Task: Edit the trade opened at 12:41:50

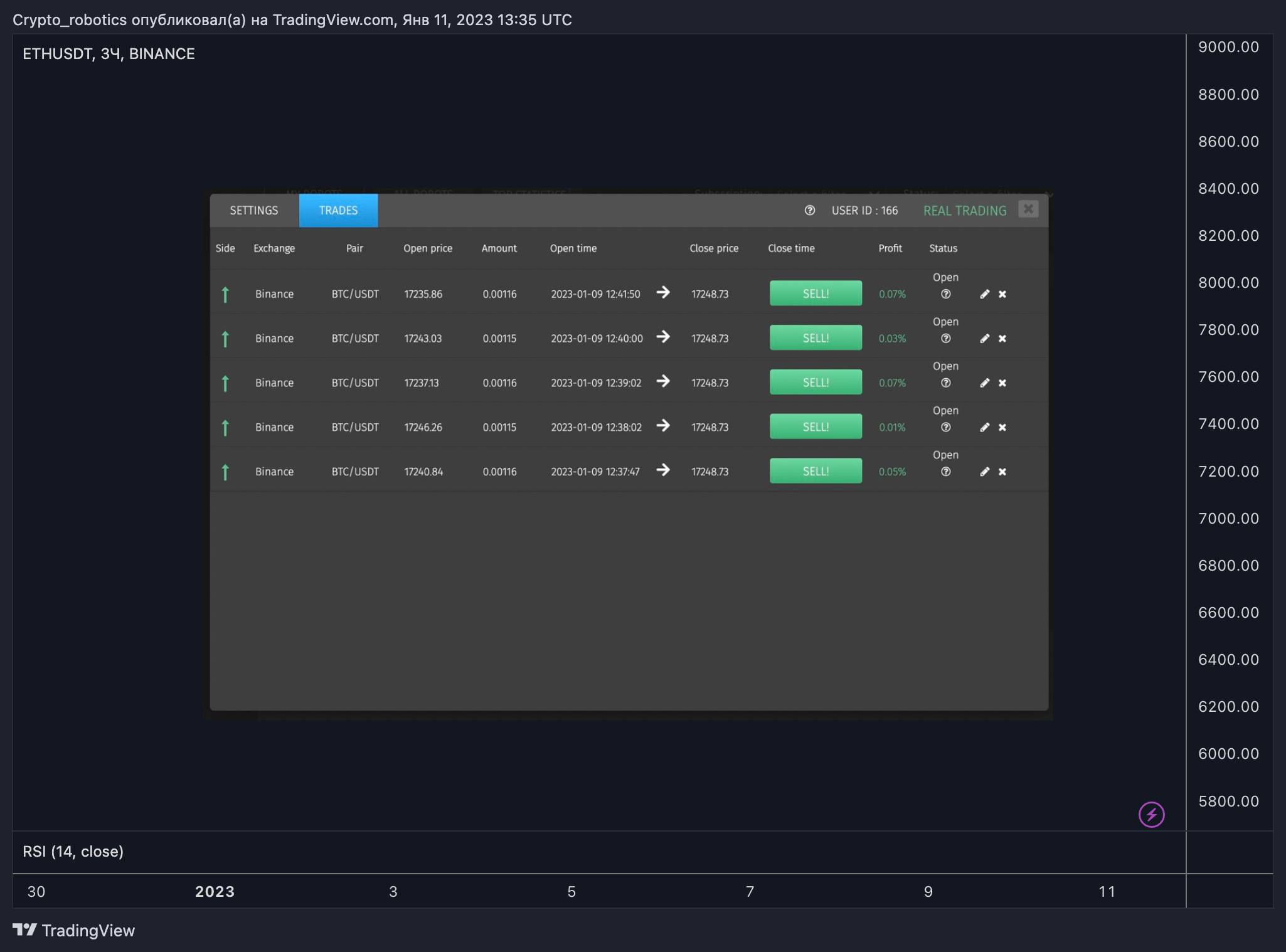Action: click(985, 294)
